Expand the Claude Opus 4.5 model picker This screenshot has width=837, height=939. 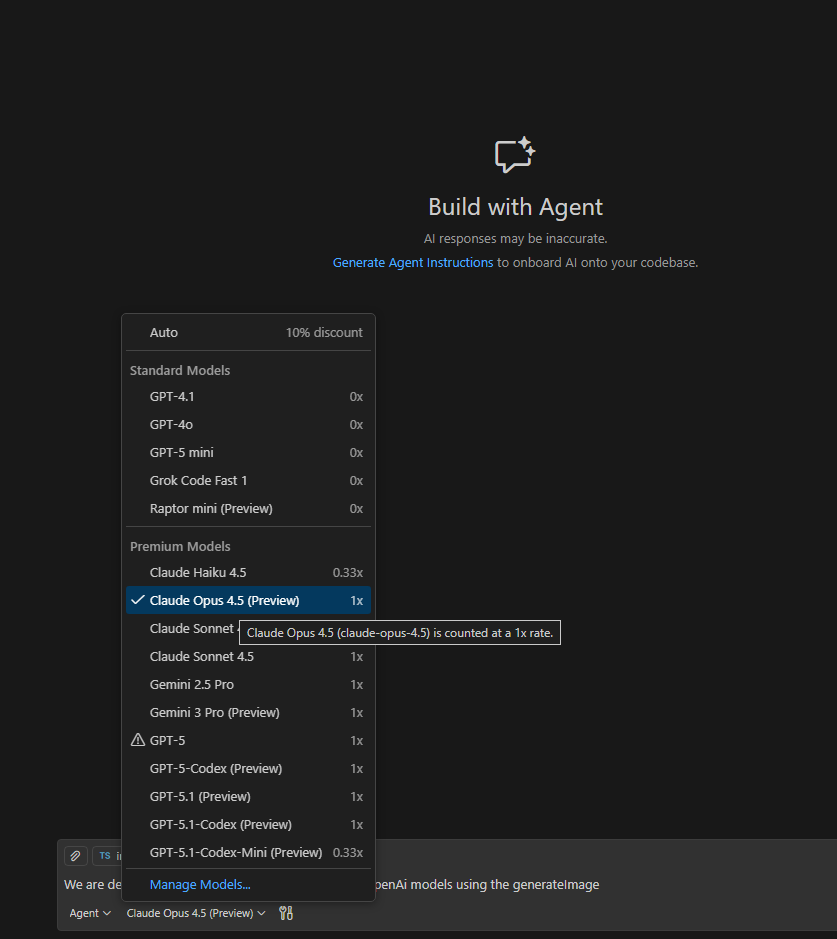(196, 913)
